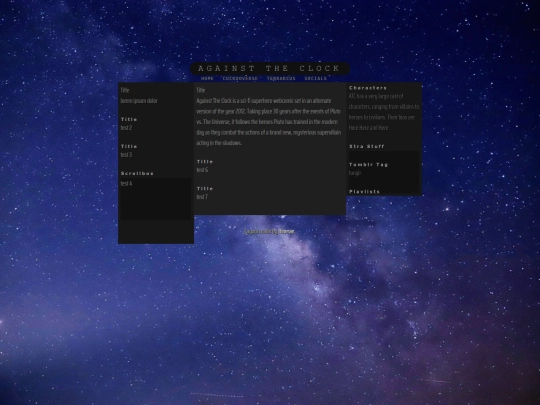The image size is (540, 405).
Task: Click the 'Title' heading above 'test 2'
Action: pyautogui.click(x=129, y=119)
